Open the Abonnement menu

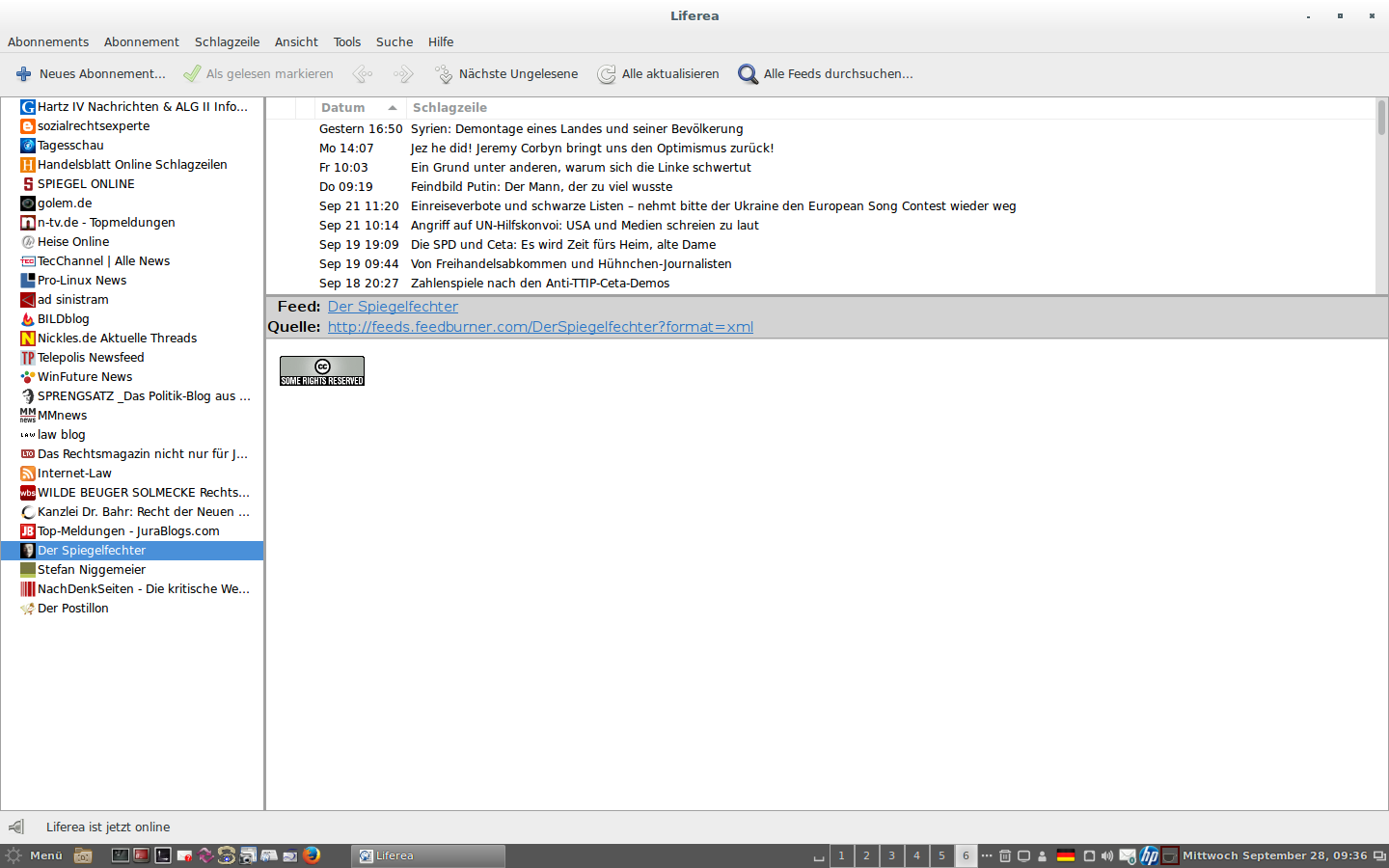[142, 41]
